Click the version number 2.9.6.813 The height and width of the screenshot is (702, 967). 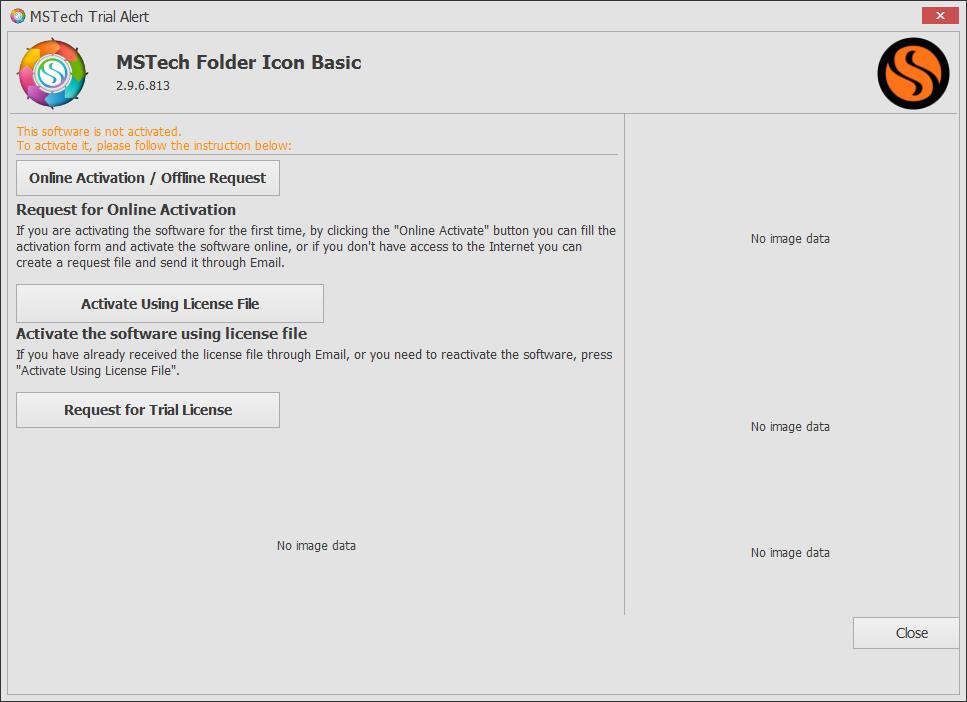[143, 86]
